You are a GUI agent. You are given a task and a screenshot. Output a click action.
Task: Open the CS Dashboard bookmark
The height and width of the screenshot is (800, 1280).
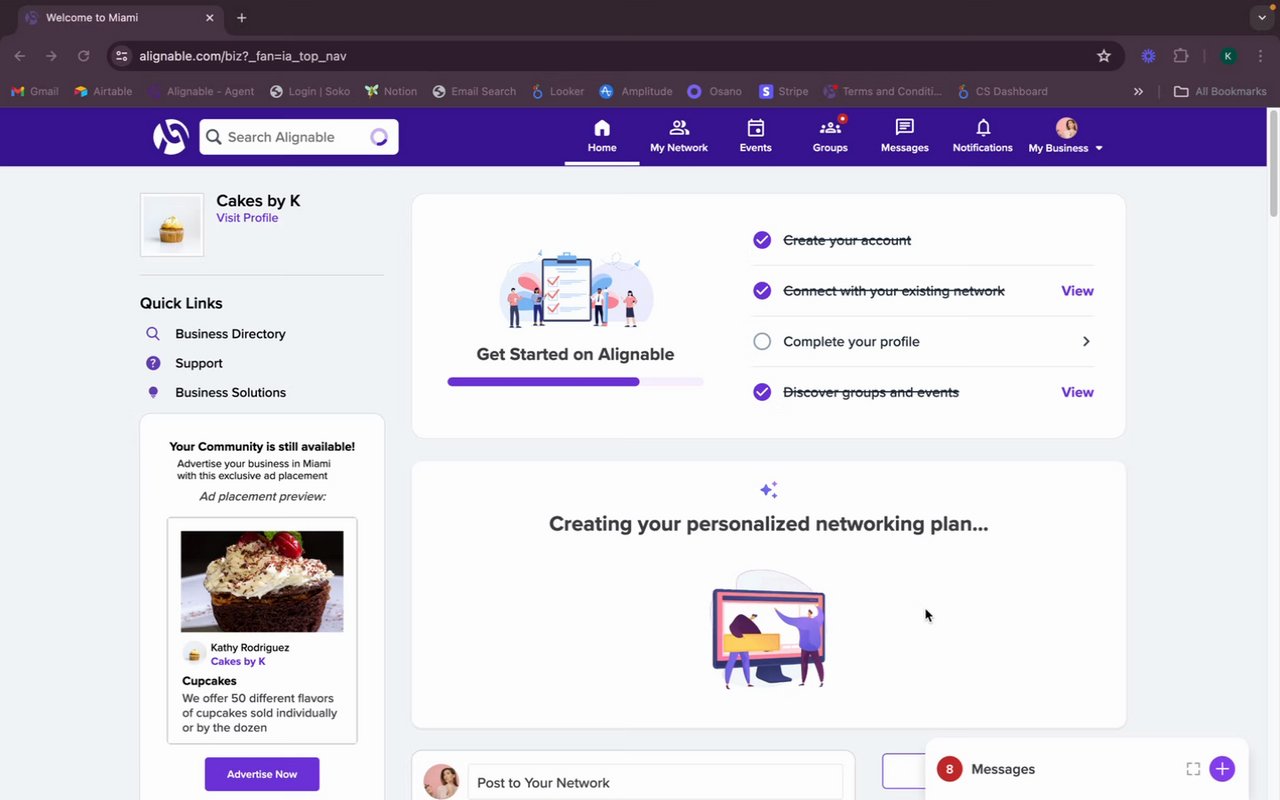coord(1002,91)
